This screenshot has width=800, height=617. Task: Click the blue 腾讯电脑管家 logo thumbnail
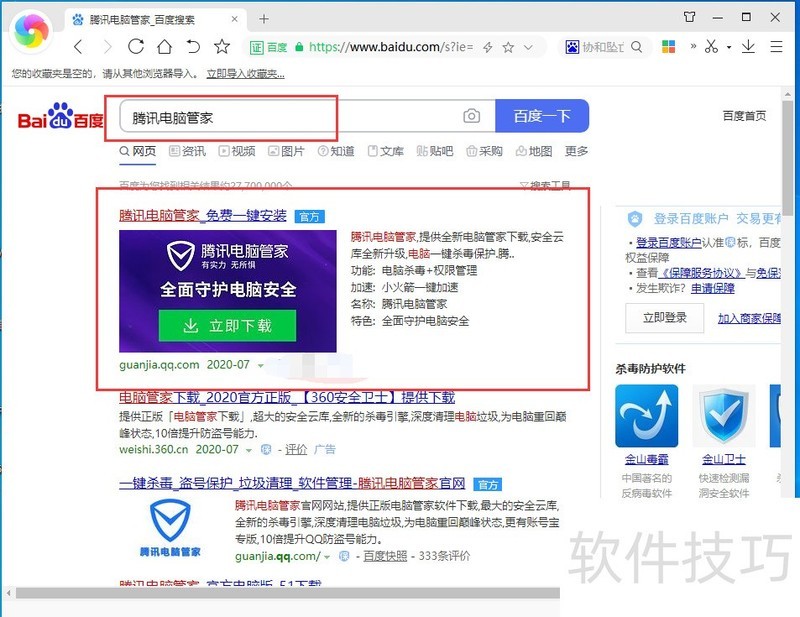coord(170,528)
